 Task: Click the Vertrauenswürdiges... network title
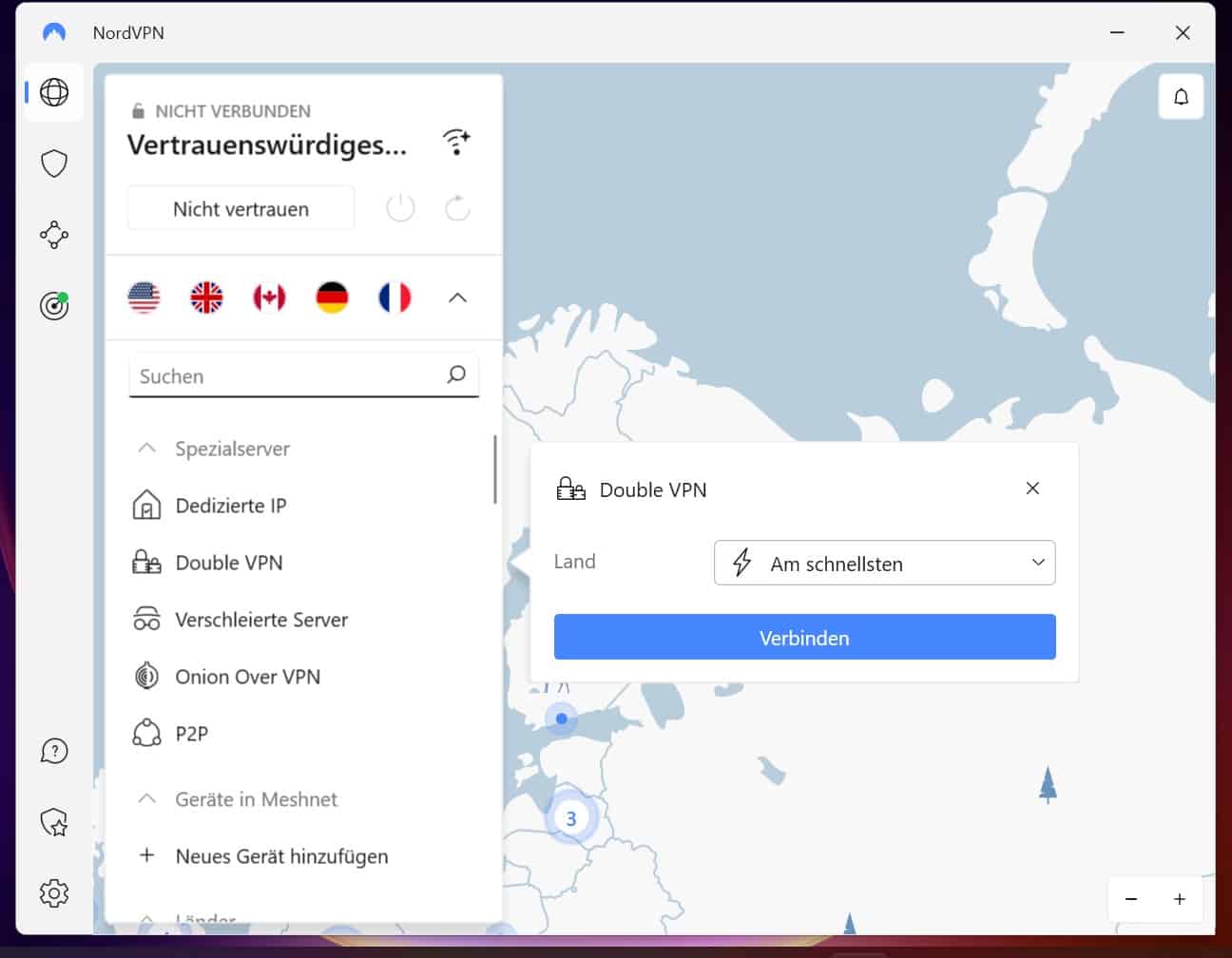click(x=267, y=144)
